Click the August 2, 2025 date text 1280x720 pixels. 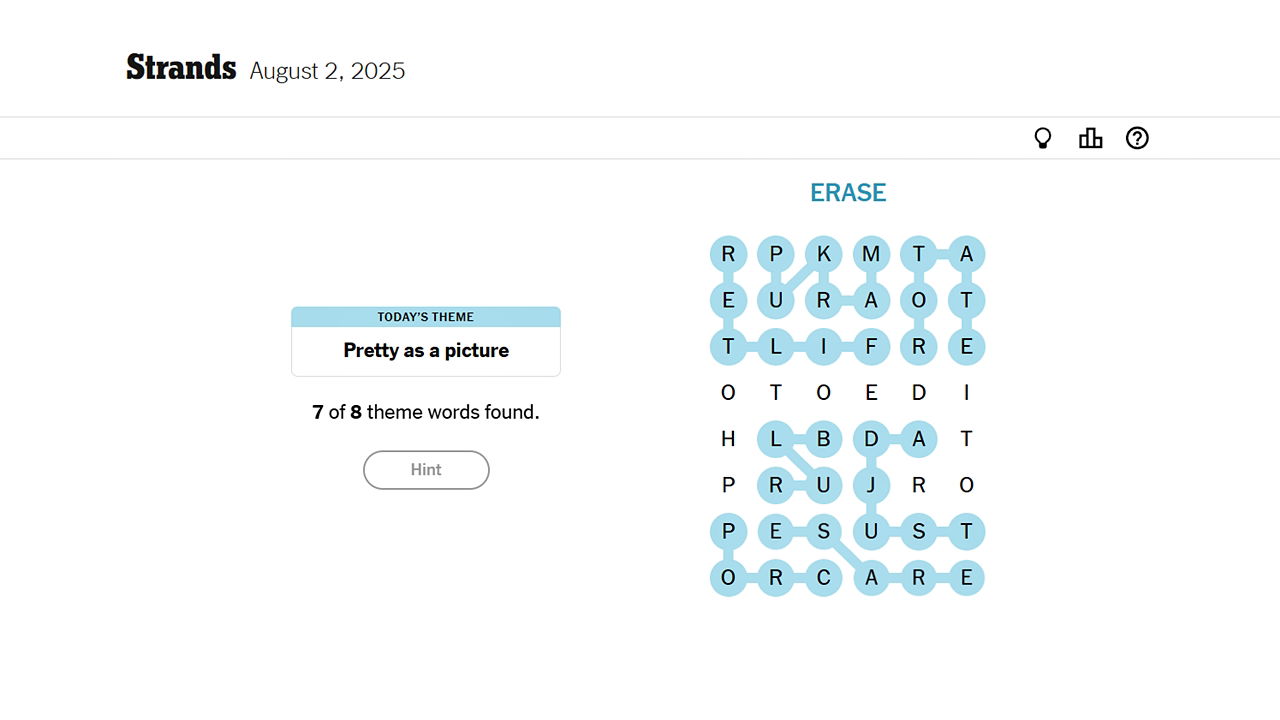[x=327, y=71]
